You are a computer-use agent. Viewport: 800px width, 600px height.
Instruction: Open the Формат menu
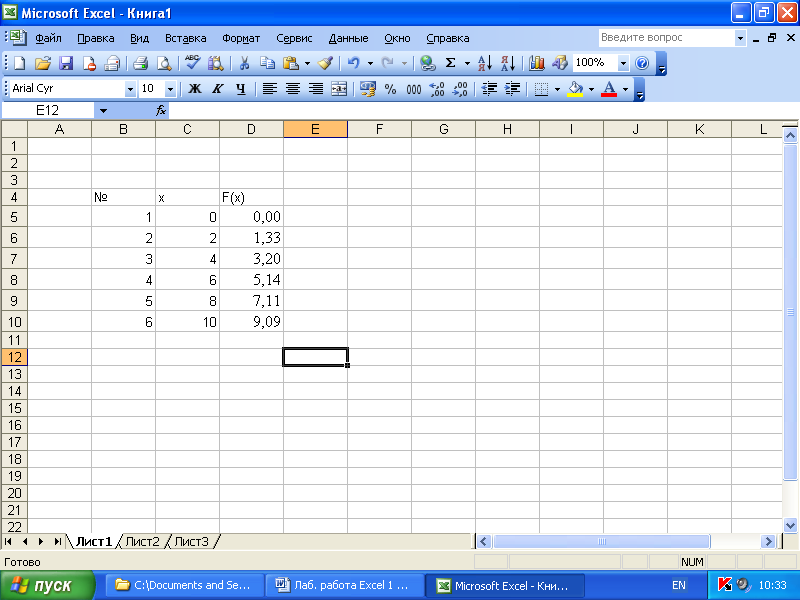click(241, 38)
